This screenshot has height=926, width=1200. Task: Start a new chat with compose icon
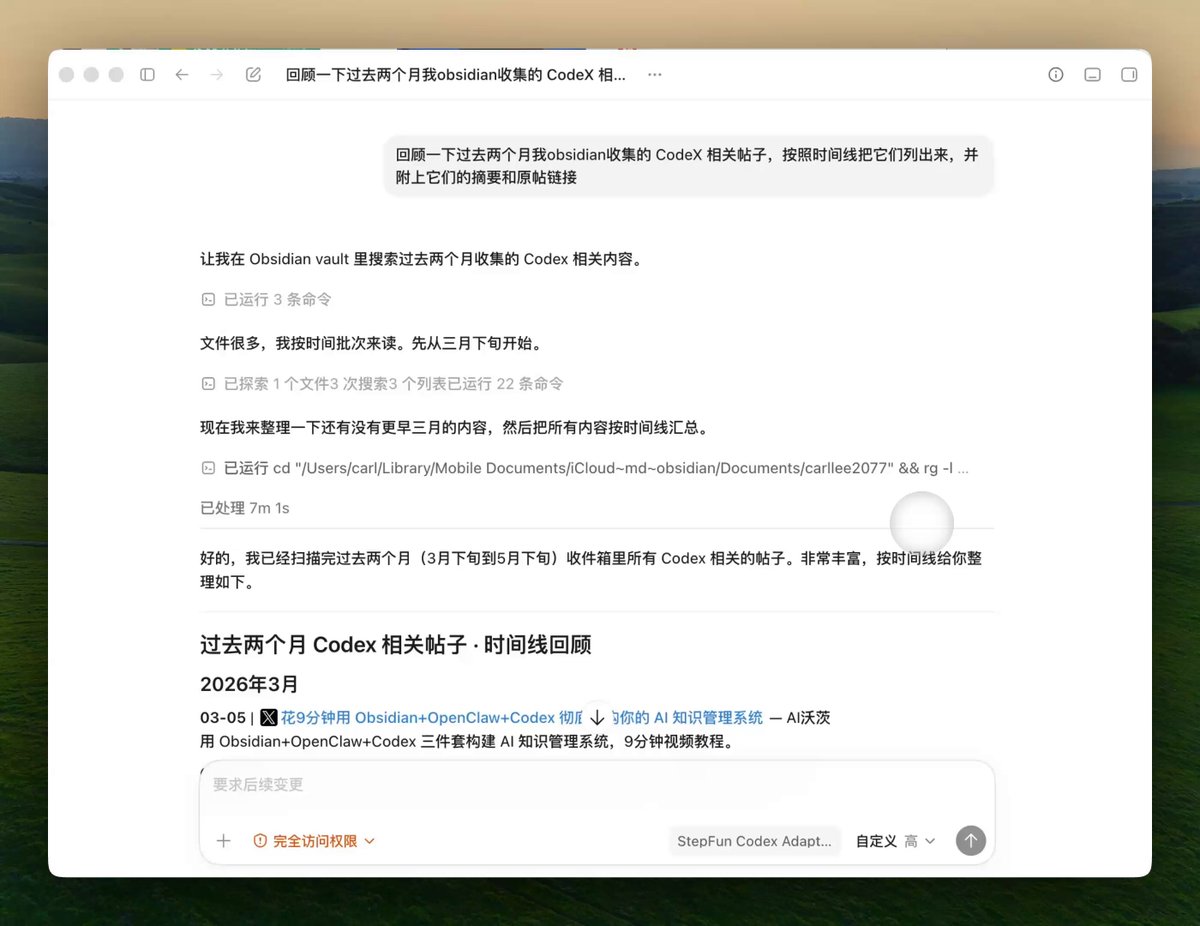tap(254, 75)
